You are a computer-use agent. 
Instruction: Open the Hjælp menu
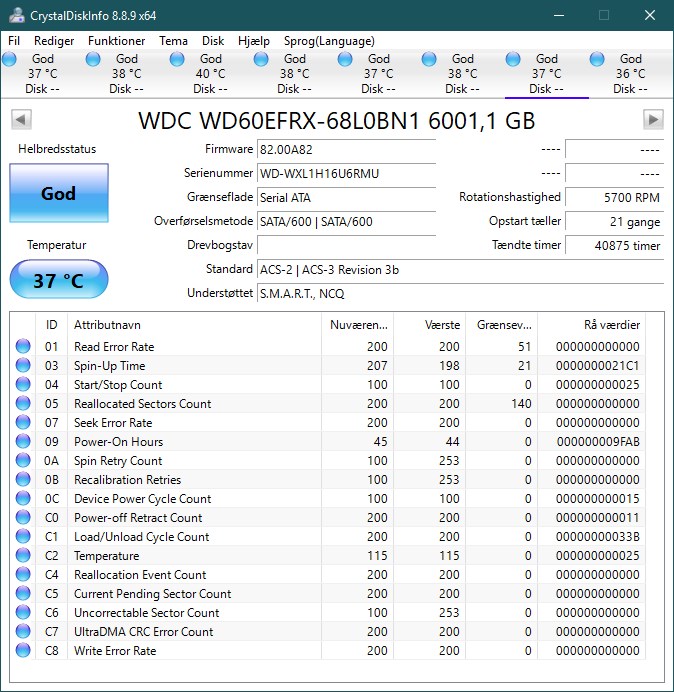[254, 41]
